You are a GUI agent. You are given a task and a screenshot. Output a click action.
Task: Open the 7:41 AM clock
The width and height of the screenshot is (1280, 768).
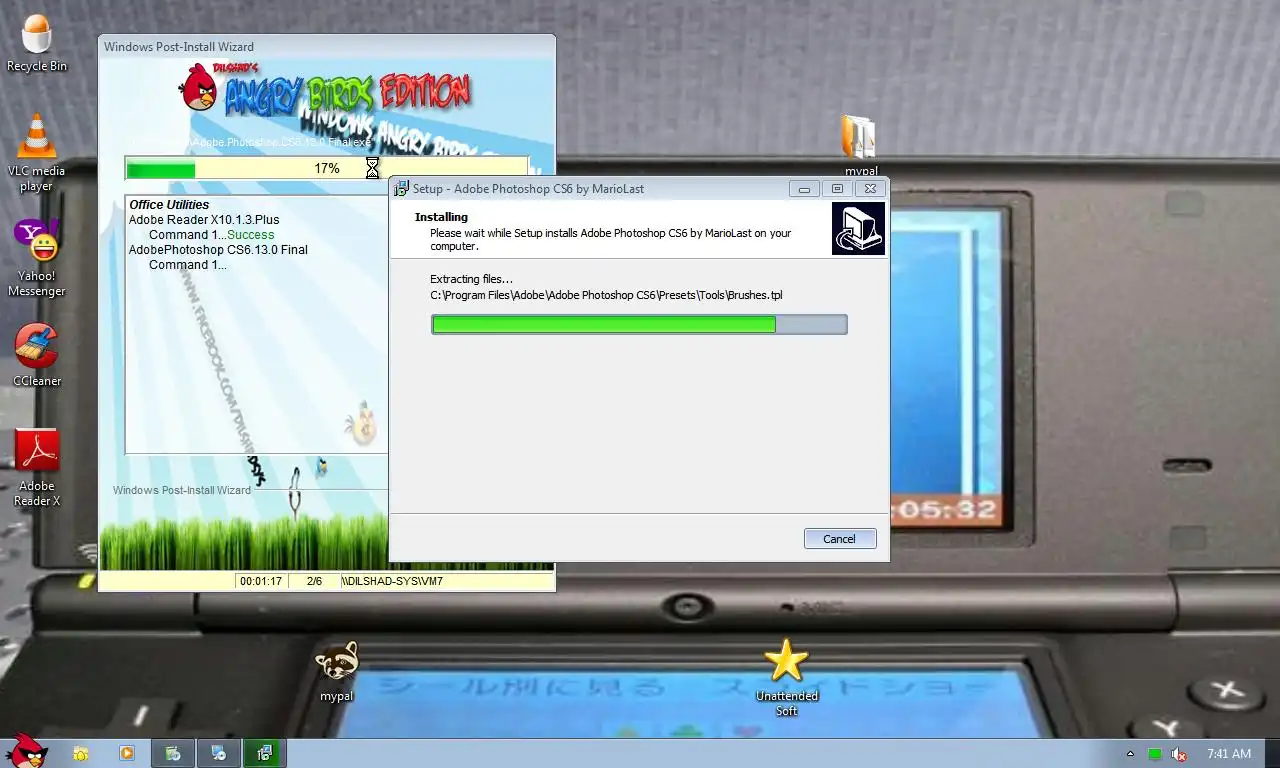click(x=1229, y=754)
